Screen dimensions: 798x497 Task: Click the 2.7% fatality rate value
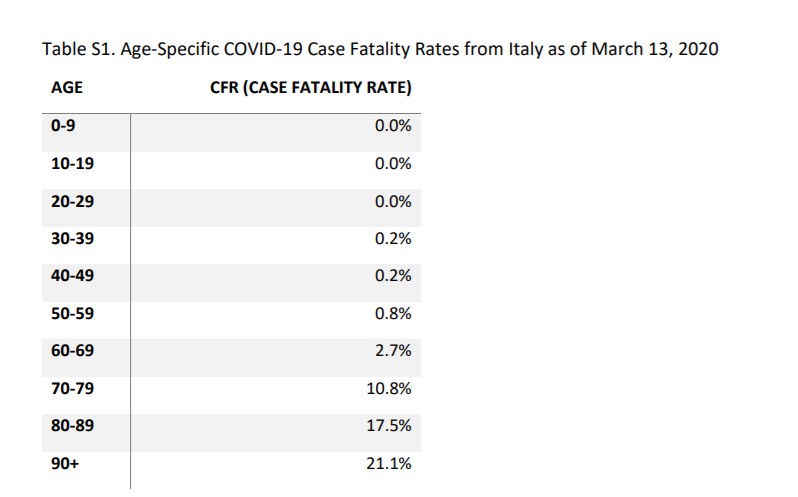click(393, 351)
